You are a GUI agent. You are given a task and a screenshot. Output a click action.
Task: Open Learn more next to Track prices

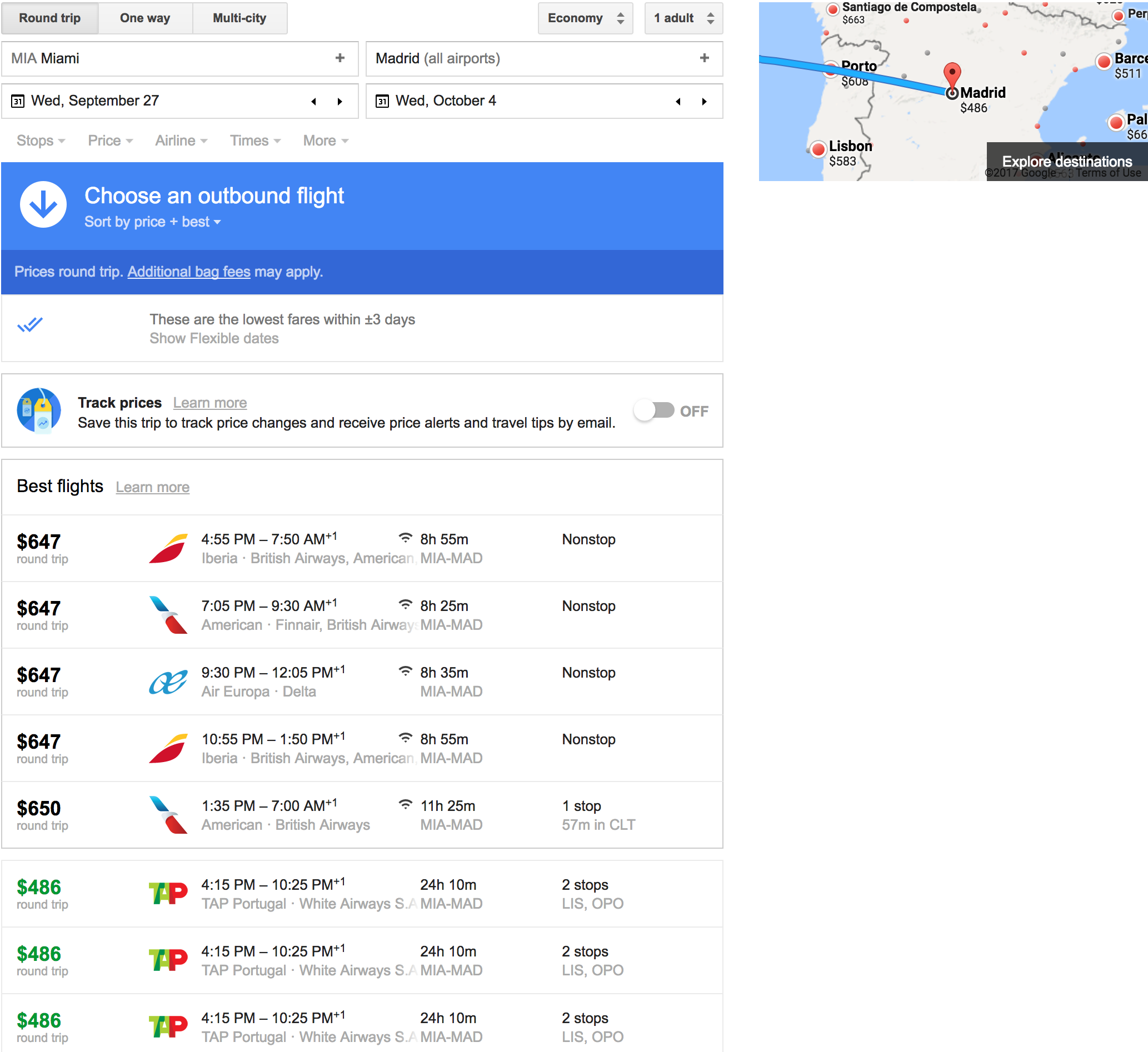click(x=210, y=403)
